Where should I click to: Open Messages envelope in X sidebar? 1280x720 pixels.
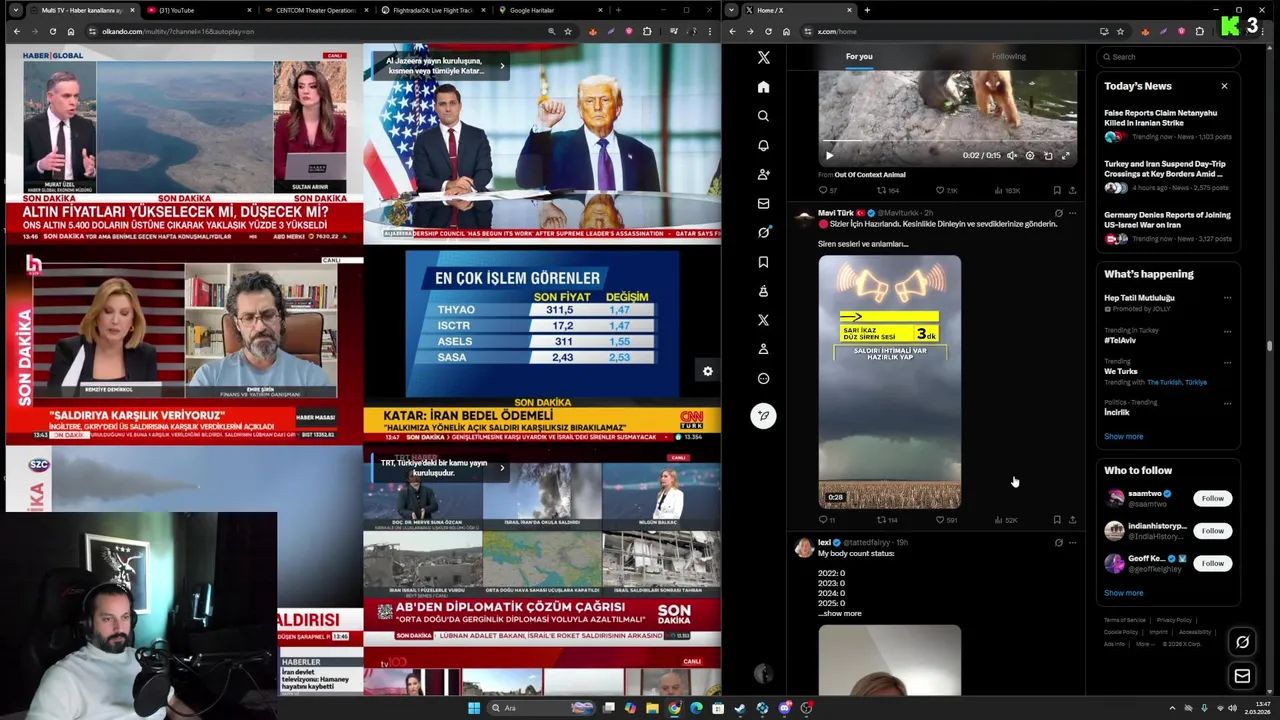(x=763, y=203)
